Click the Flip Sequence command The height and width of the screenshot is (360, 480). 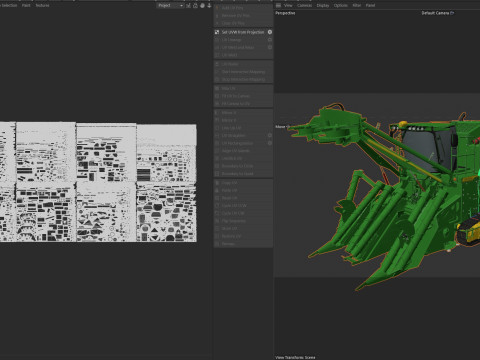[243, 221]
